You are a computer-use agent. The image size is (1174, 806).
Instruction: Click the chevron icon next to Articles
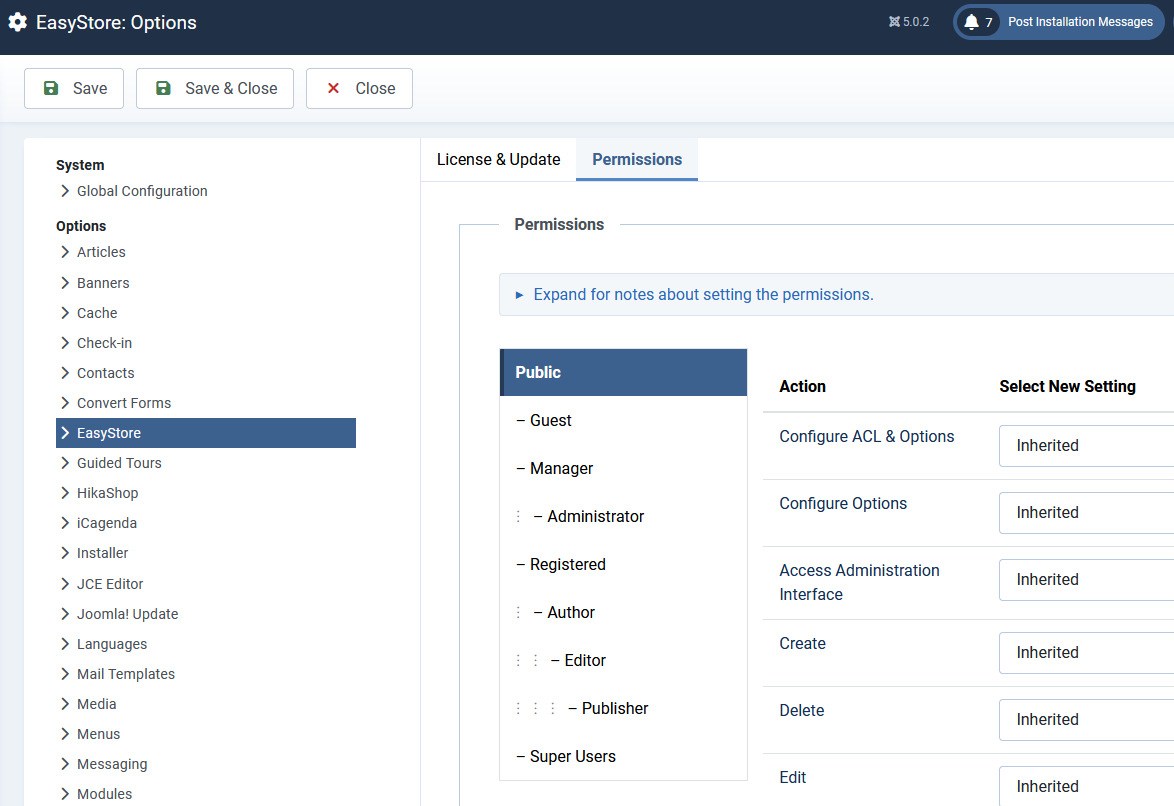pyautogui.click(x=65, y=252)
